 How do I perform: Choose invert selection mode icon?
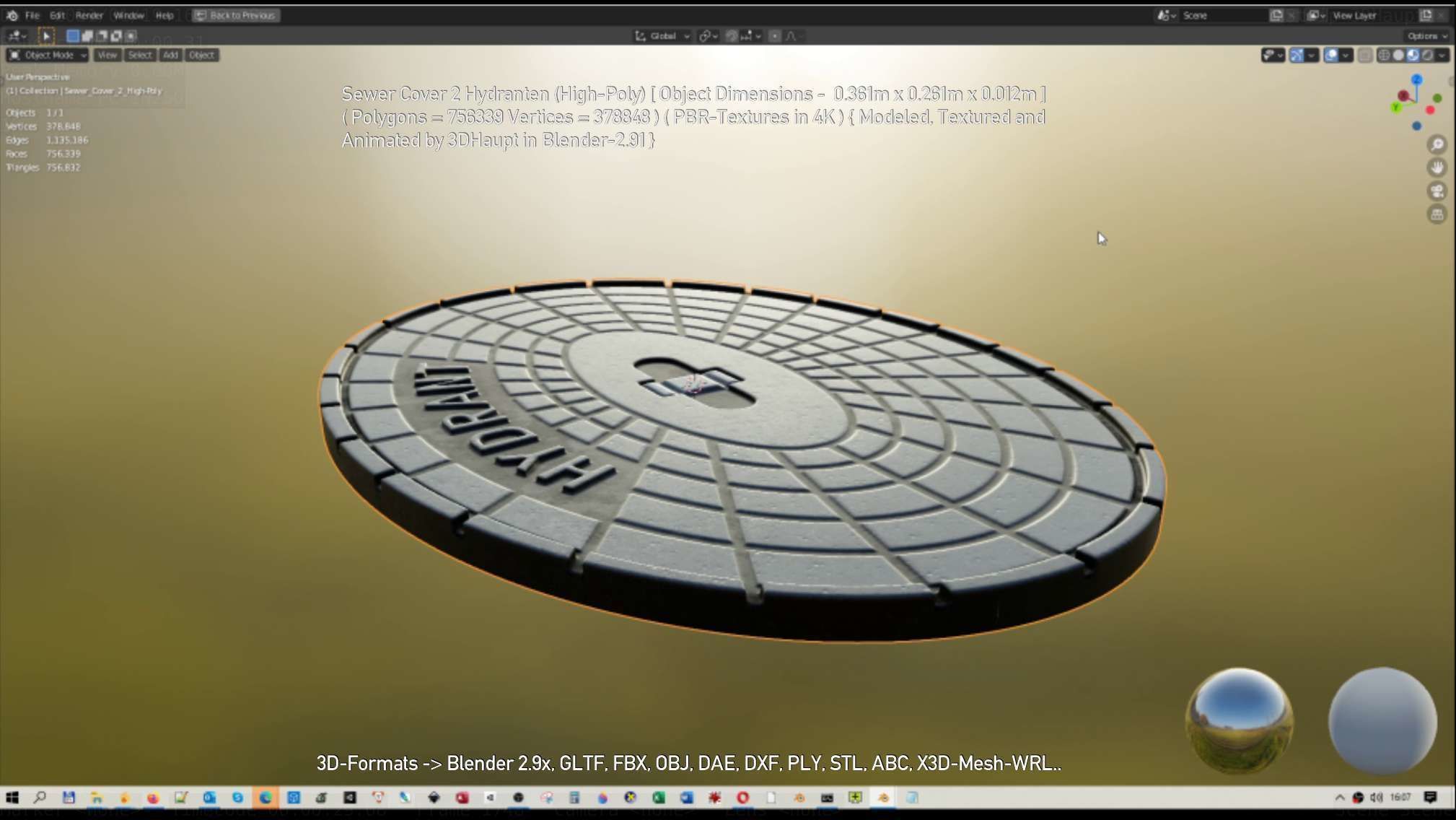(x=116, y=35)
